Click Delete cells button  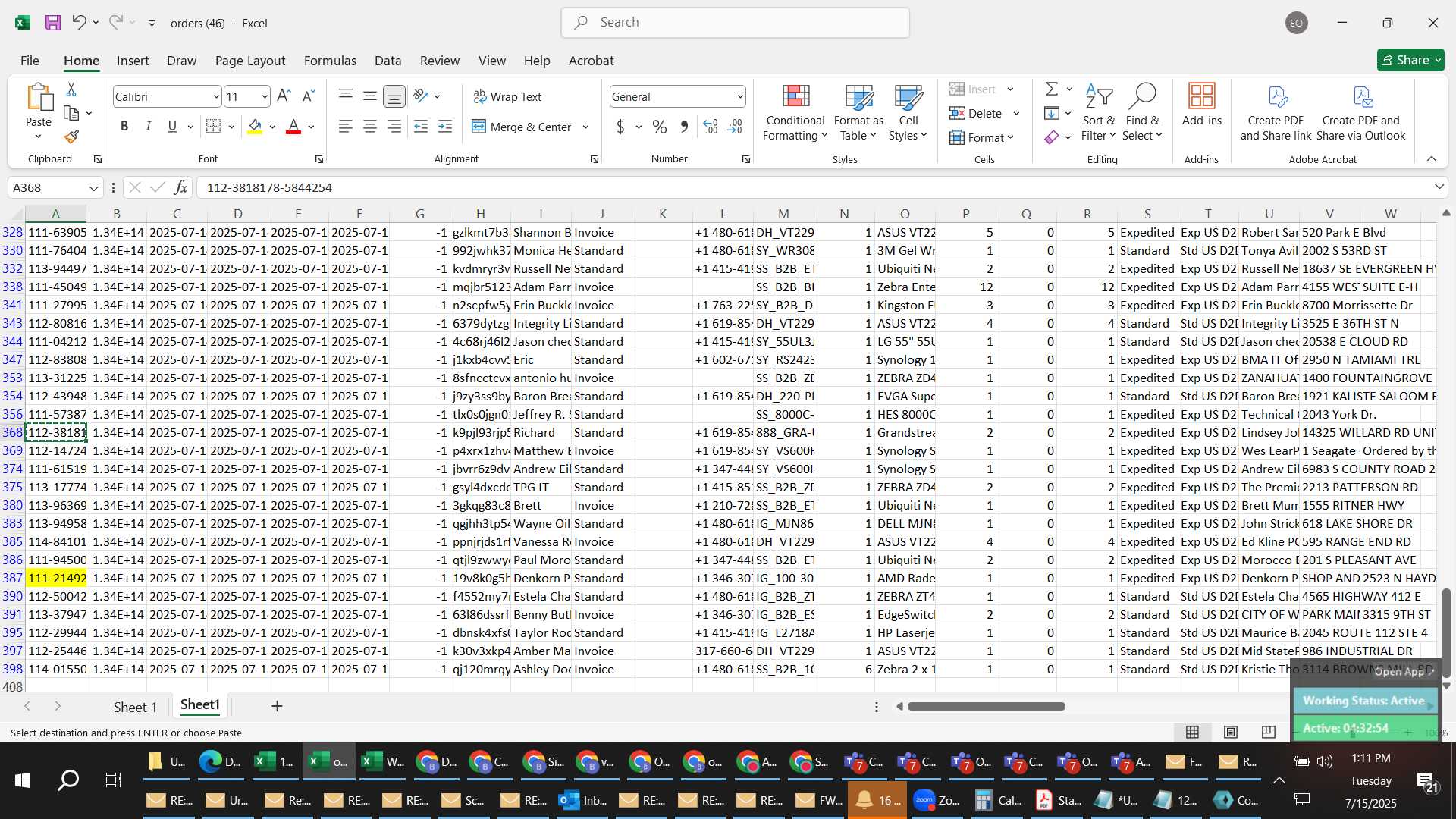click(x=976, y=113)
